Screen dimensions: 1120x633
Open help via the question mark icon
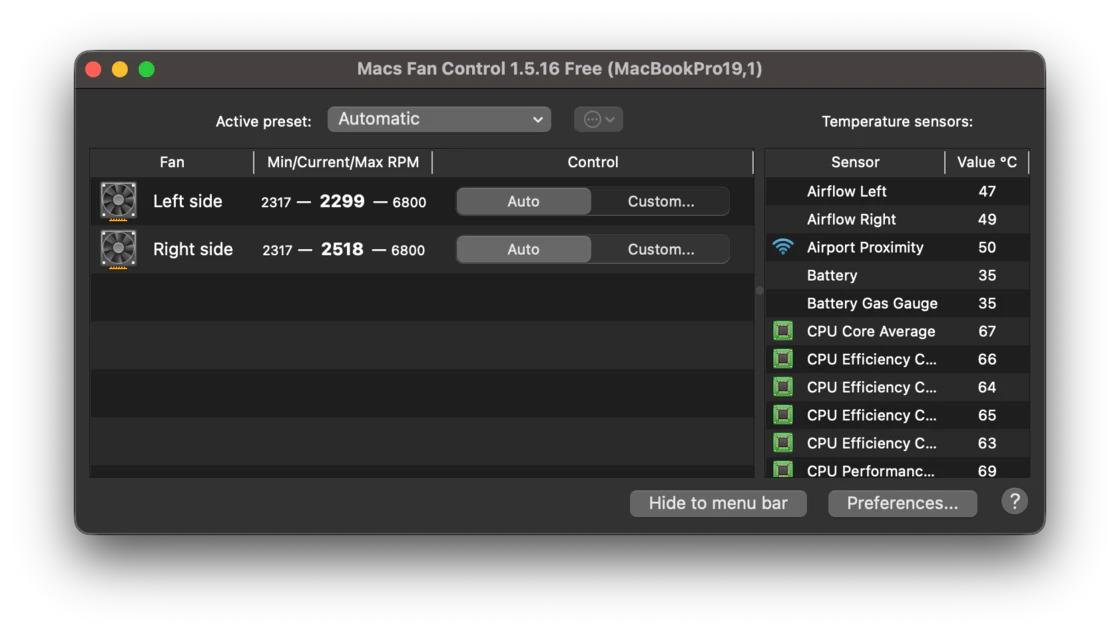pos(1015,502)
